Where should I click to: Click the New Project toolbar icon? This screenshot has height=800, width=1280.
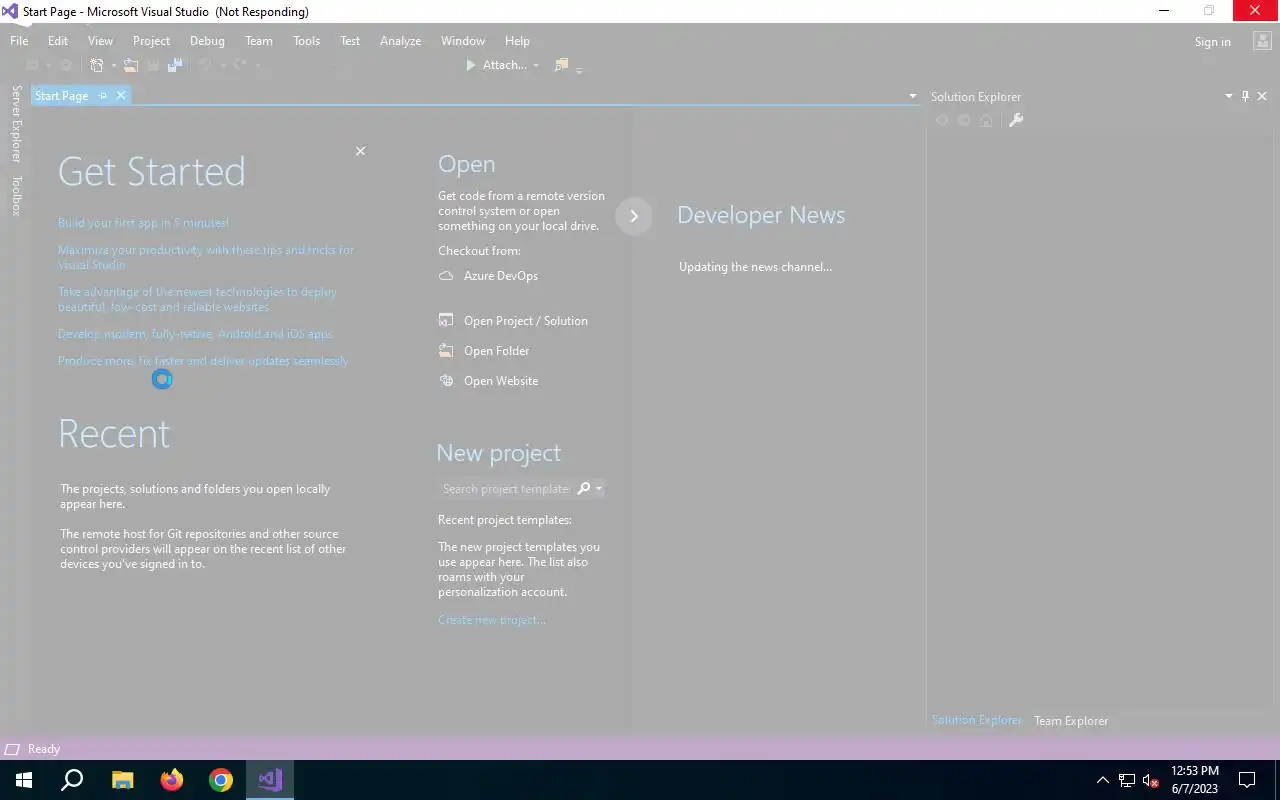tap(97, 65)
